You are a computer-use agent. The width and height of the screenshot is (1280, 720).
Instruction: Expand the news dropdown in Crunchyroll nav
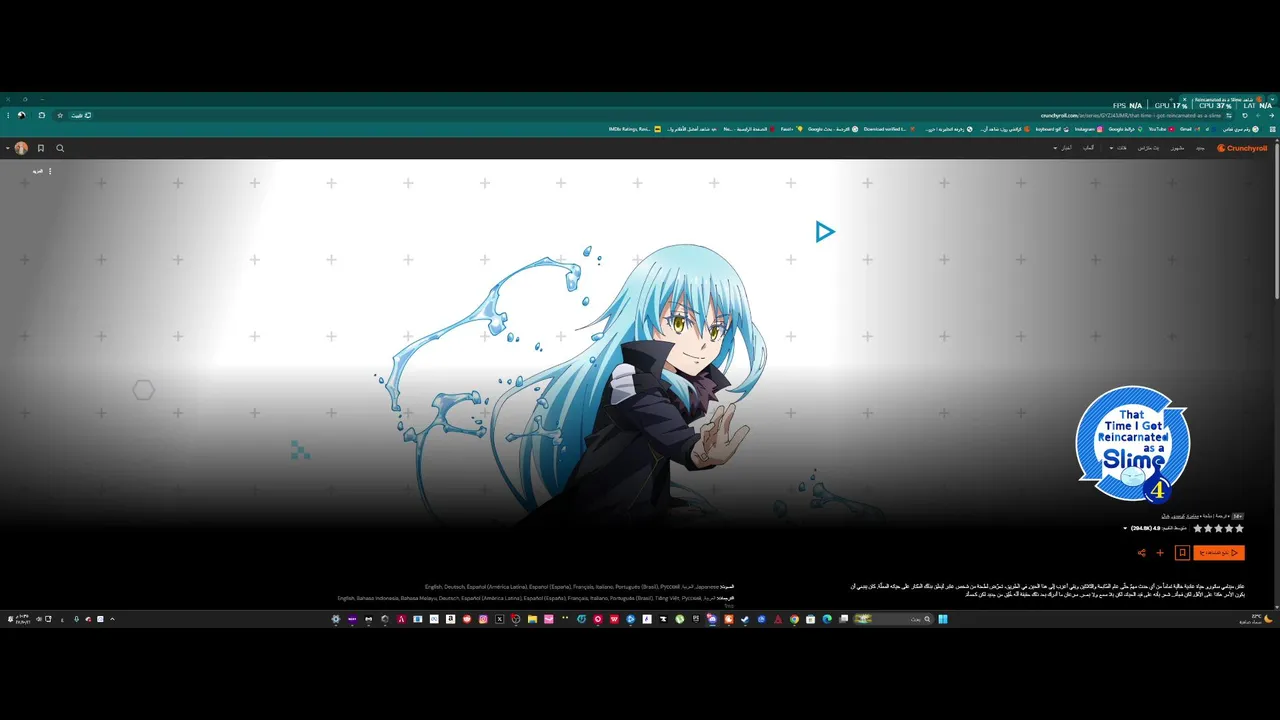pos(1064,148)
